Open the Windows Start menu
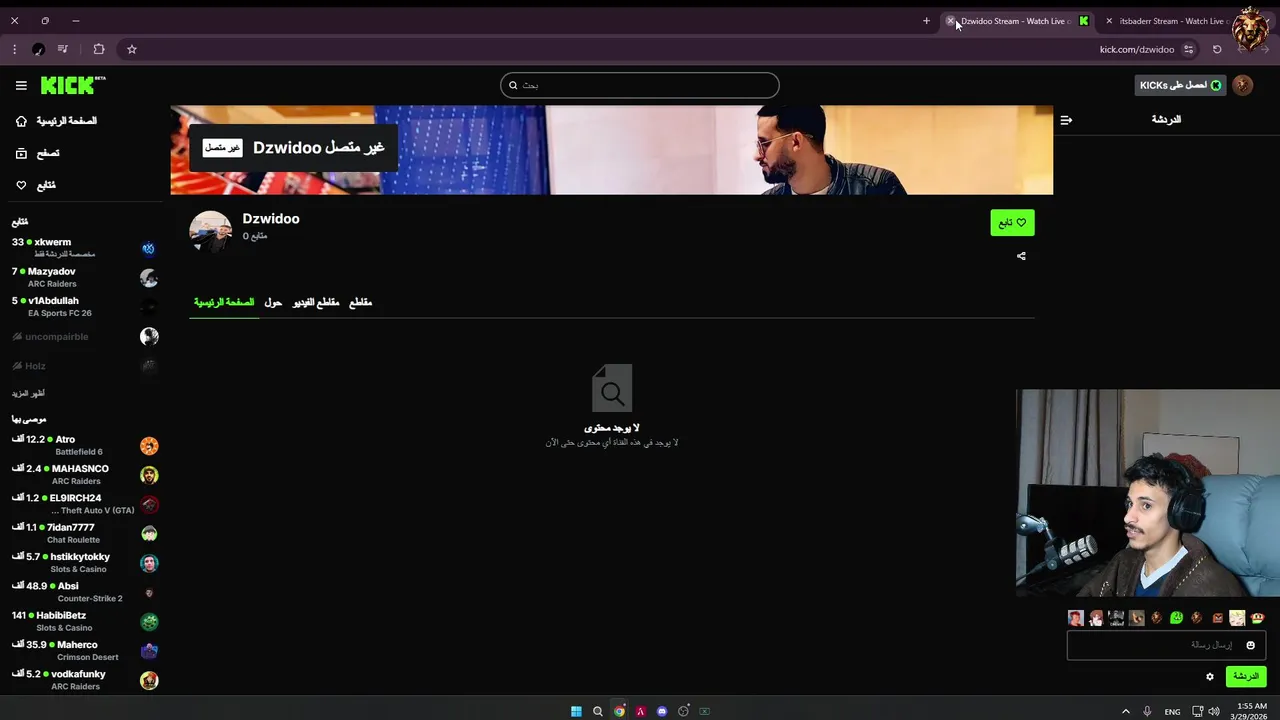The height and width of the screenshot is (720, 1280). pos(576,711)
